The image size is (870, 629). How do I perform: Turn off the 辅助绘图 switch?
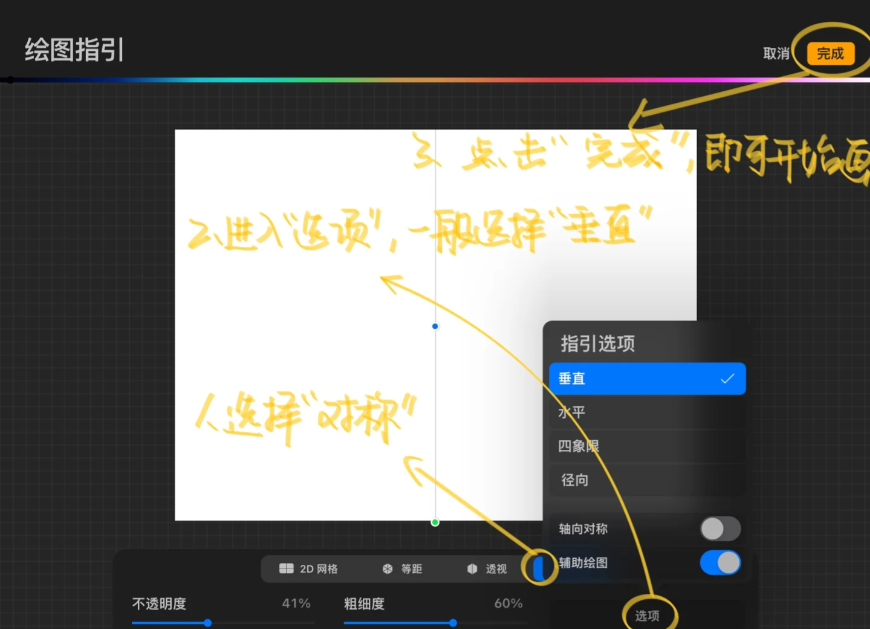coord(720,562)
